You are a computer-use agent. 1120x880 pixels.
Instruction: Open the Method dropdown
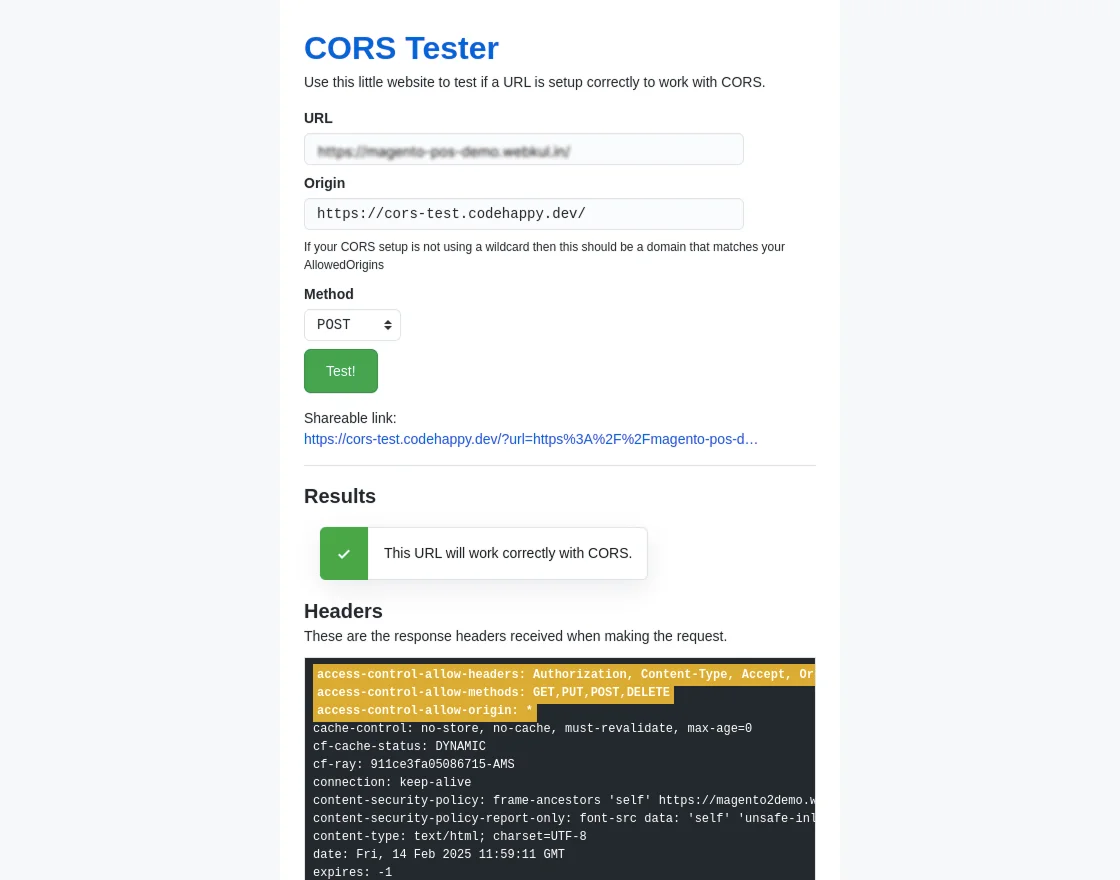[x=352, y=325]
